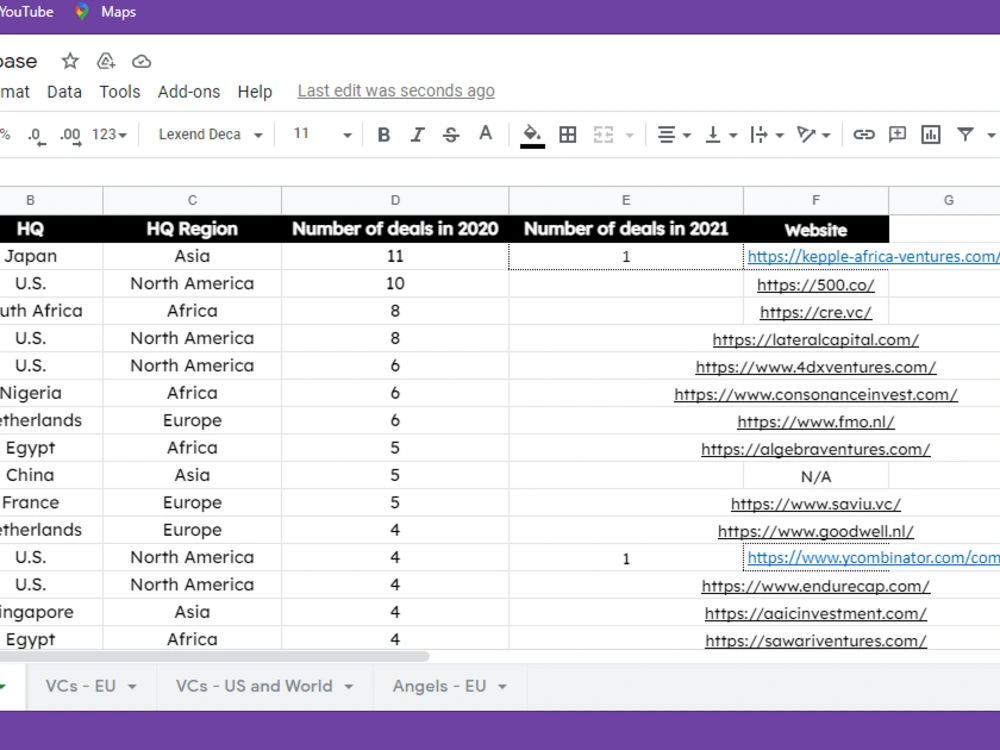Insert a comment from the toolbar

(x=897, y=135)
